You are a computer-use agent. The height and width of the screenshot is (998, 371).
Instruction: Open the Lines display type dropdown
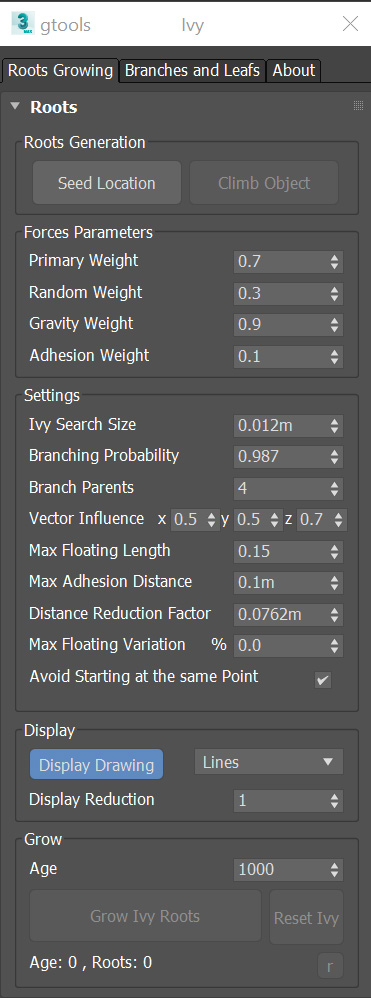[269, 762]
